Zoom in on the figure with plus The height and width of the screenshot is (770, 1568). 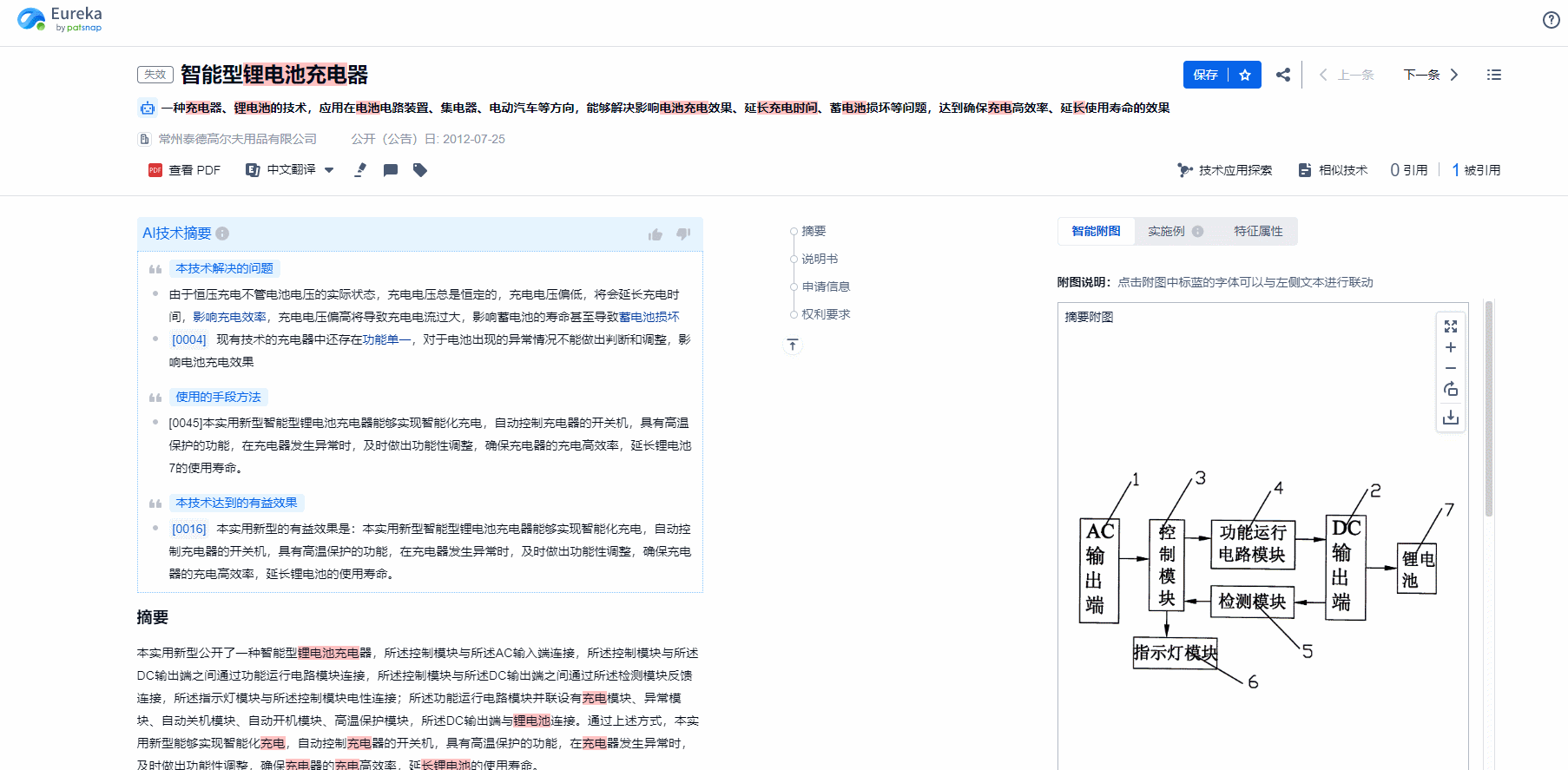(1450, 347)
